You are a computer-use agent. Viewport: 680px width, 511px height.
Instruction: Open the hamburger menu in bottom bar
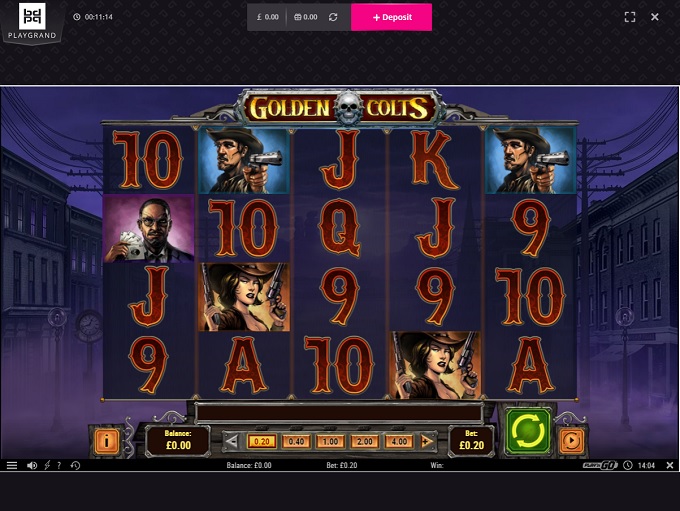(x=12, y=465)
